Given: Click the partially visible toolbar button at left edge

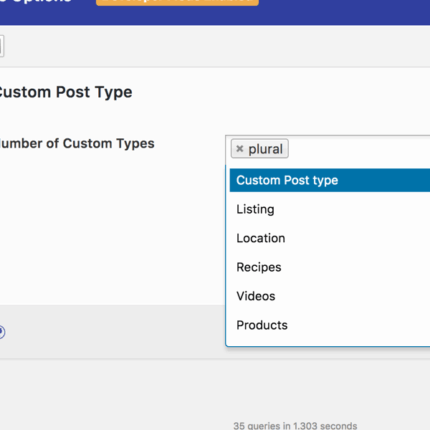Looking at the screenshot, I should pyautogui.click(x=1, y=46).
